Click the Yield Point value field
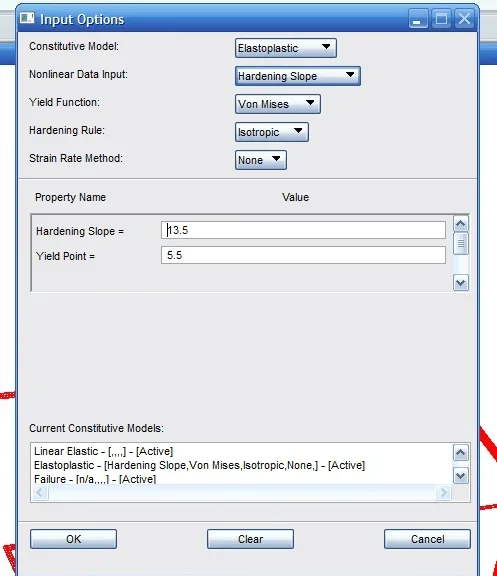The width and height of the screenshot is (497, 576). click(303, 255)
